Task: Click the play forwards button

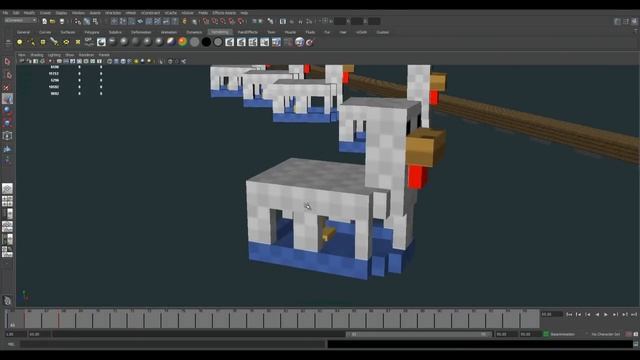Action: coord(606,314)
